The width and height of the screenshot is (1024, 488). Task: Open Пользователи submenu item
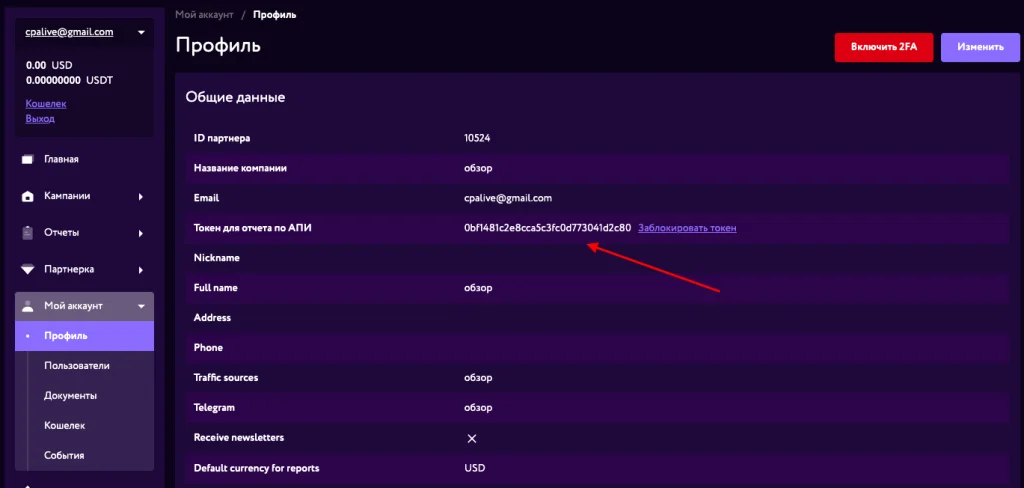77,366
